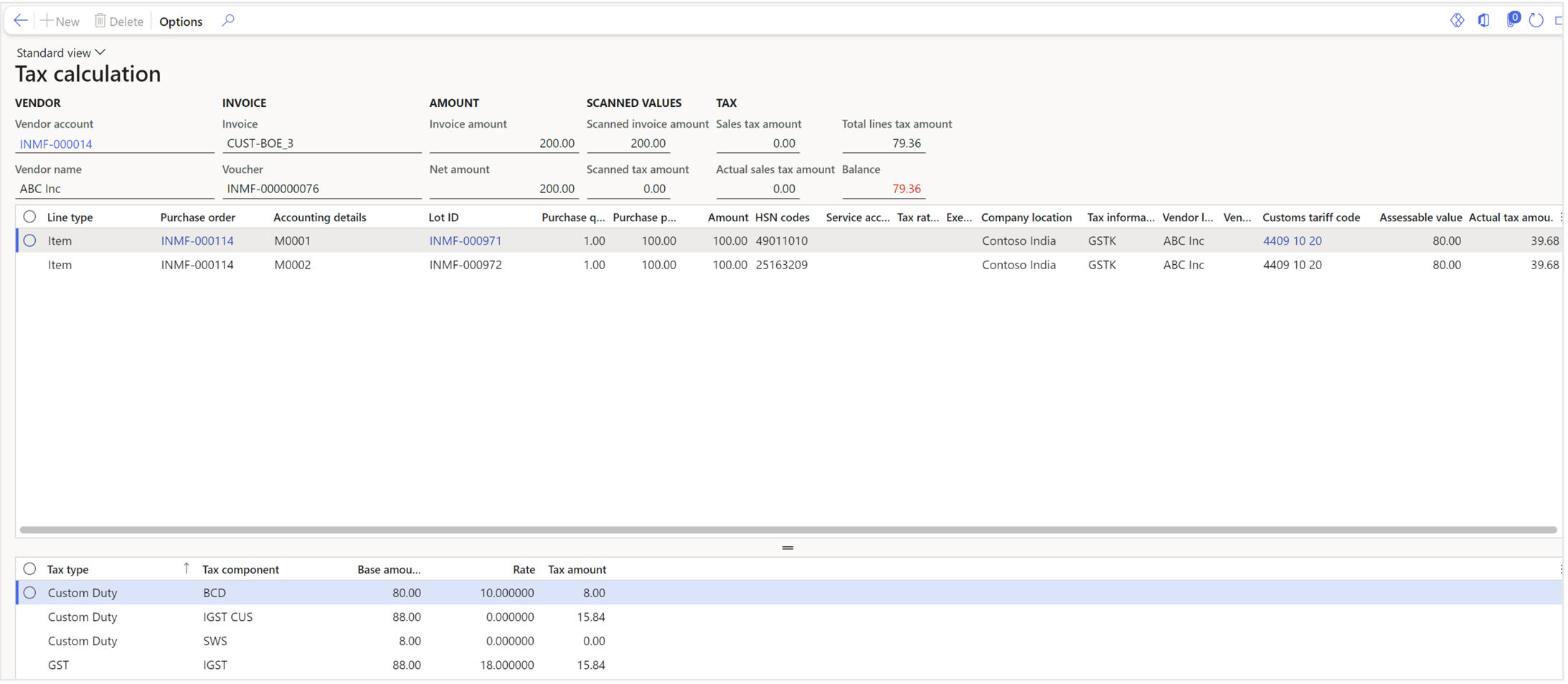Sort by Company location column header
Image resolution: width=1568 pixels, height=684 pixels.
click(1026, 217)
